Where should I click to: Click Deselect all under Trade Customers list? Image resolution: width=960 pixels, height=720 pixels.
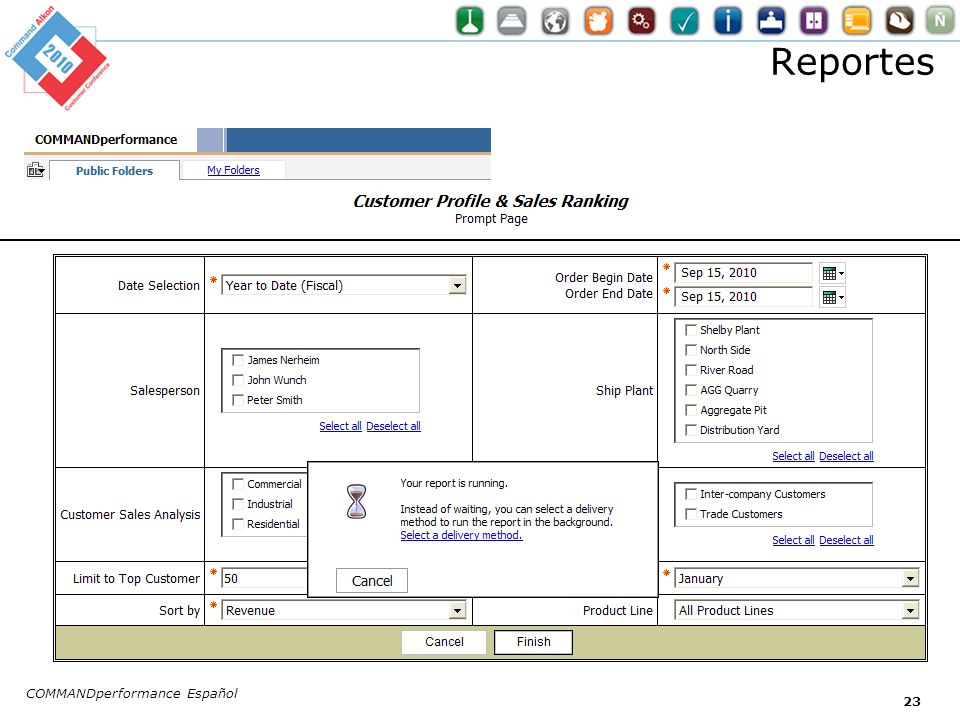(846, 540)
